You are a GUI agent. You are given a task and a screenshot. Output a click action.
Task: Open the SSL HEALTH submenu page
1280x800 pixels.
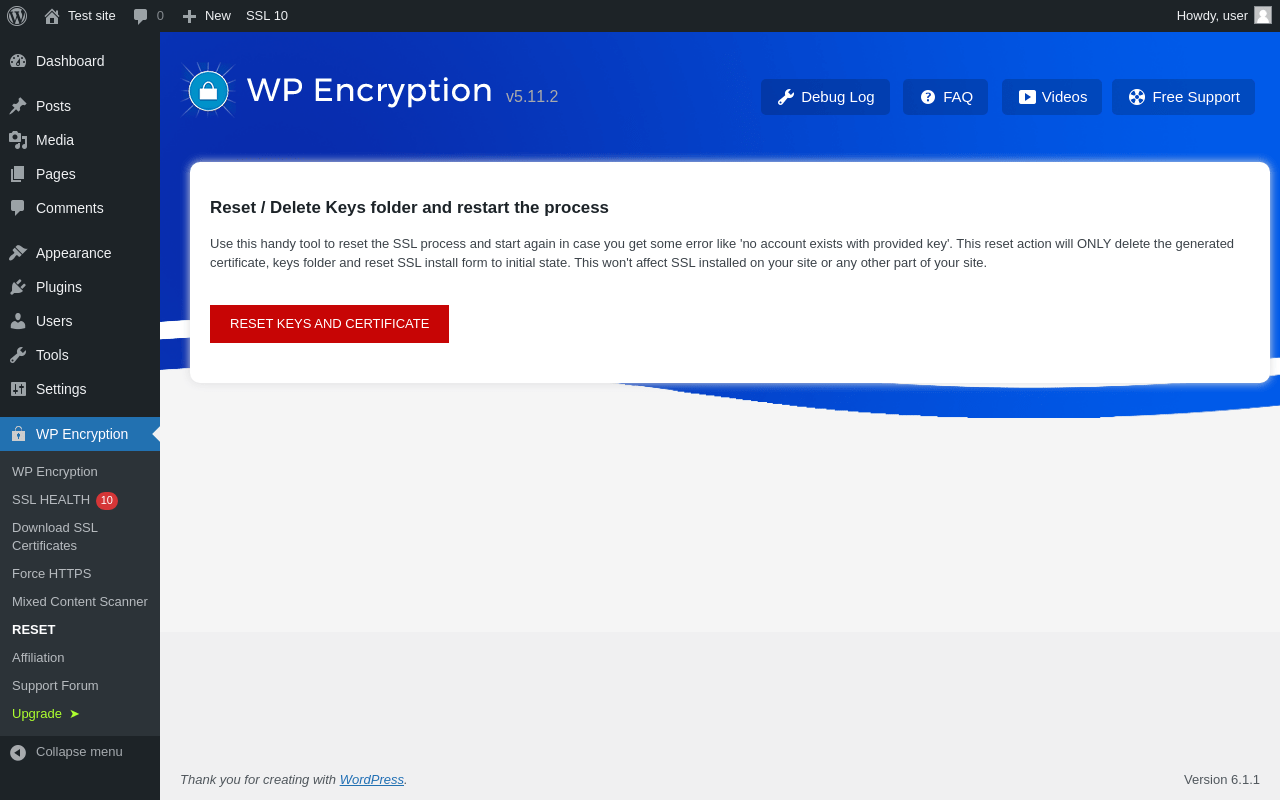tap(51, 500)
